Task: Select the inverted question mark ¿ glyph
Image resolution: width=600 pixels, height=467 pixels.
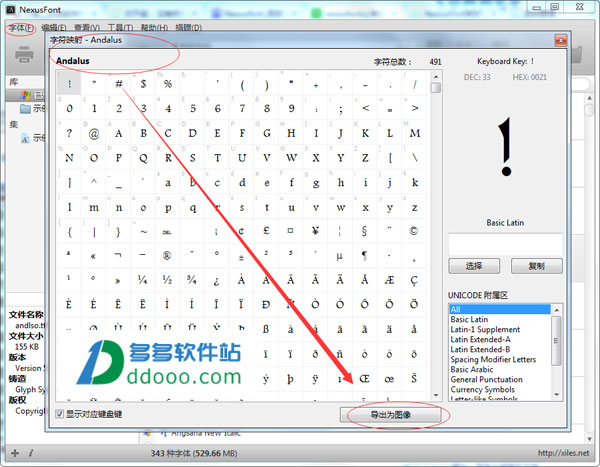Action: (x=217, y=280)
